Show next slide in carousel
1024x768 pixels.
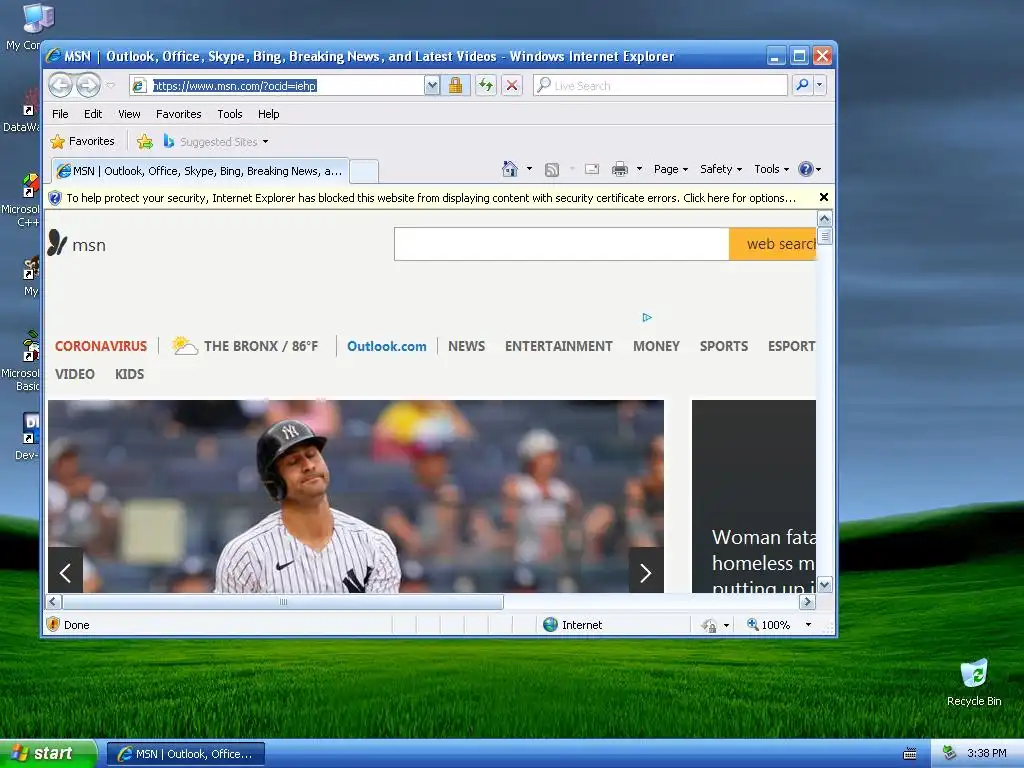(x=646, y=573)
